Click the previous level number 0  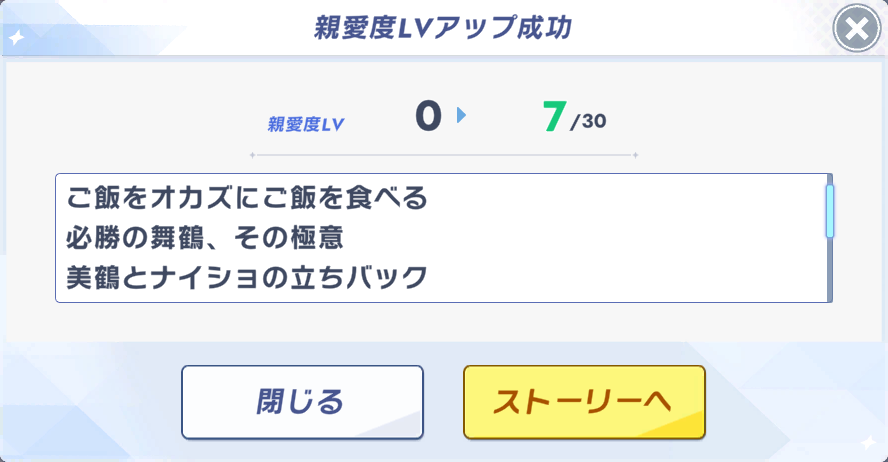coord(428,118)
